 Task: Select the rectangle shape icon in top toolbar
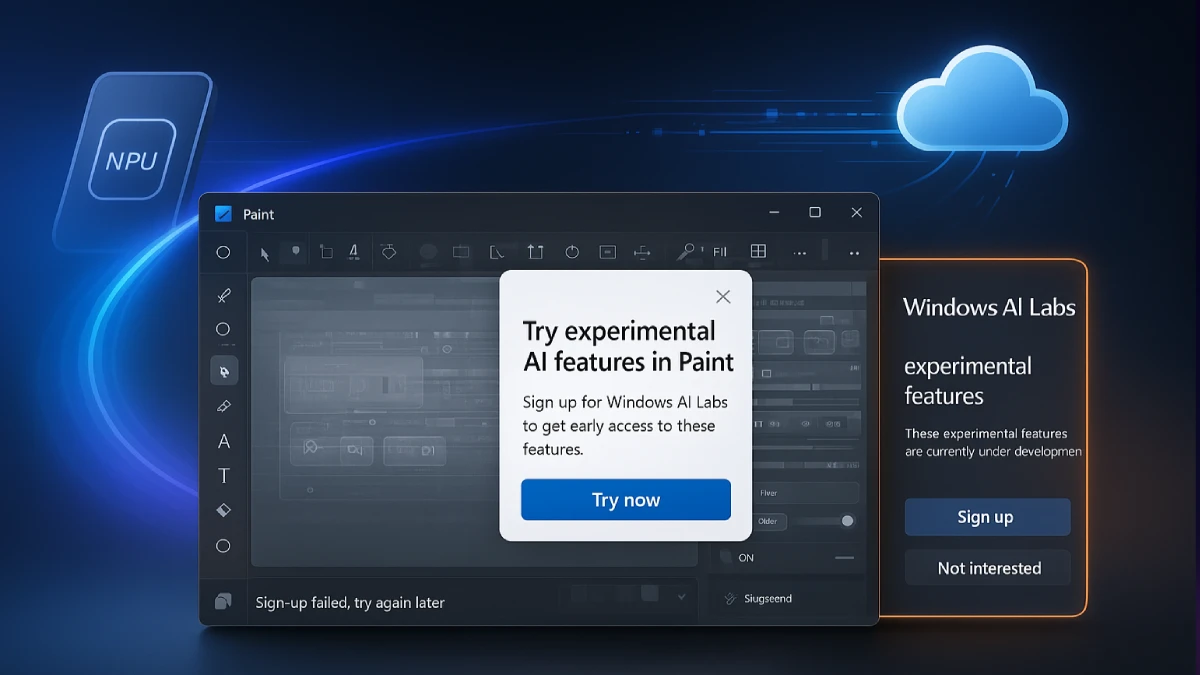tap(461, 252)
